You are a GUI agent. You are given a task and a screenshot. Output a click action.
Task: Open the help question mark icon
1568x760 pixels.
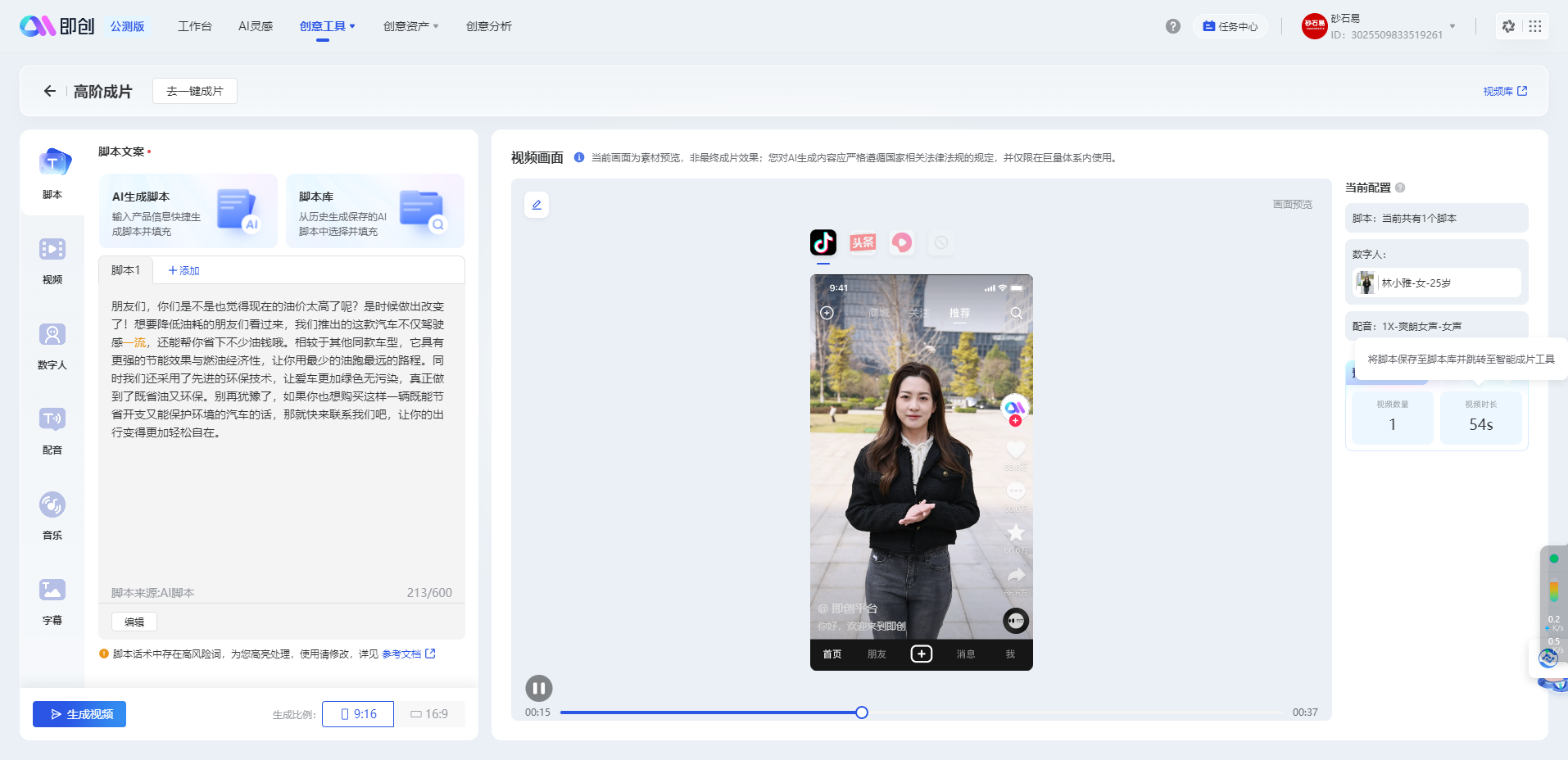coord(1172,25)
